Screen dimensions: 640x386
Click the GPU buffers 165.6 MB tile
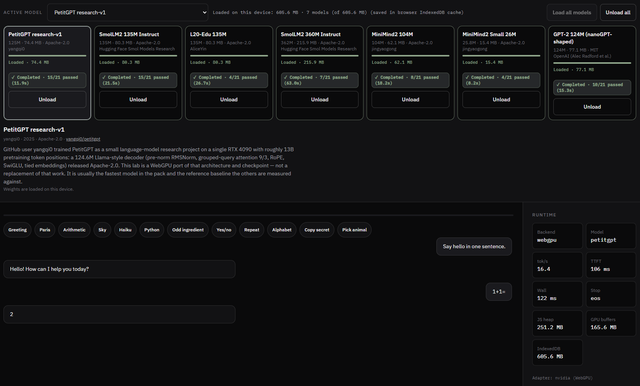coord(611,324)
